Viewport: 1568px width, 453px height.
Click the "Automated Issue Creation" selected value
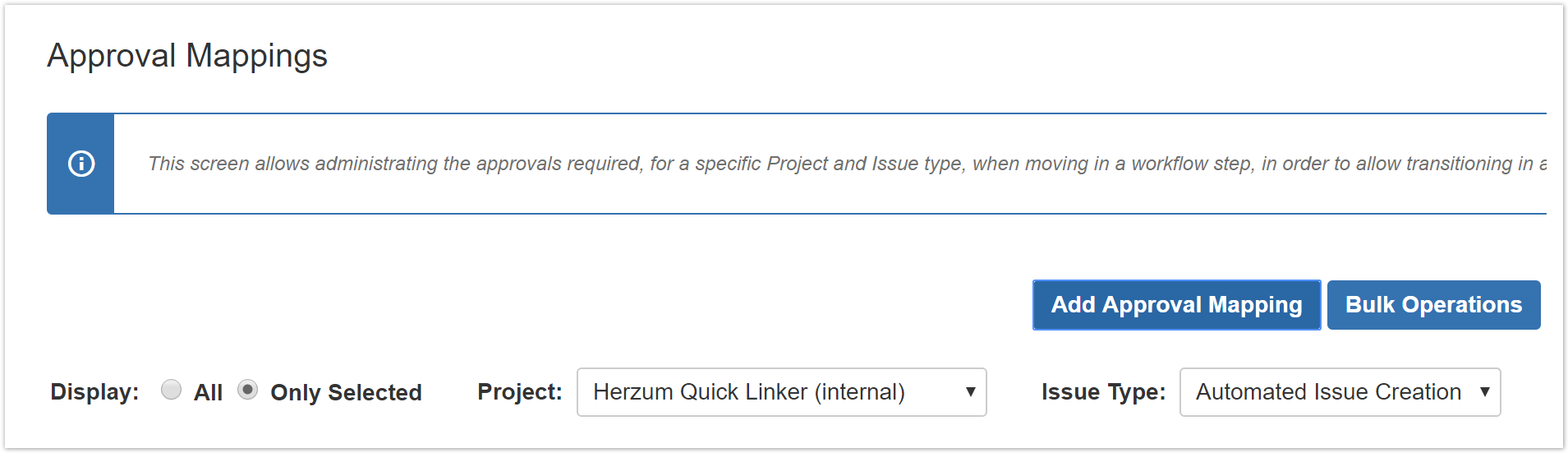tap(1327, 392)
